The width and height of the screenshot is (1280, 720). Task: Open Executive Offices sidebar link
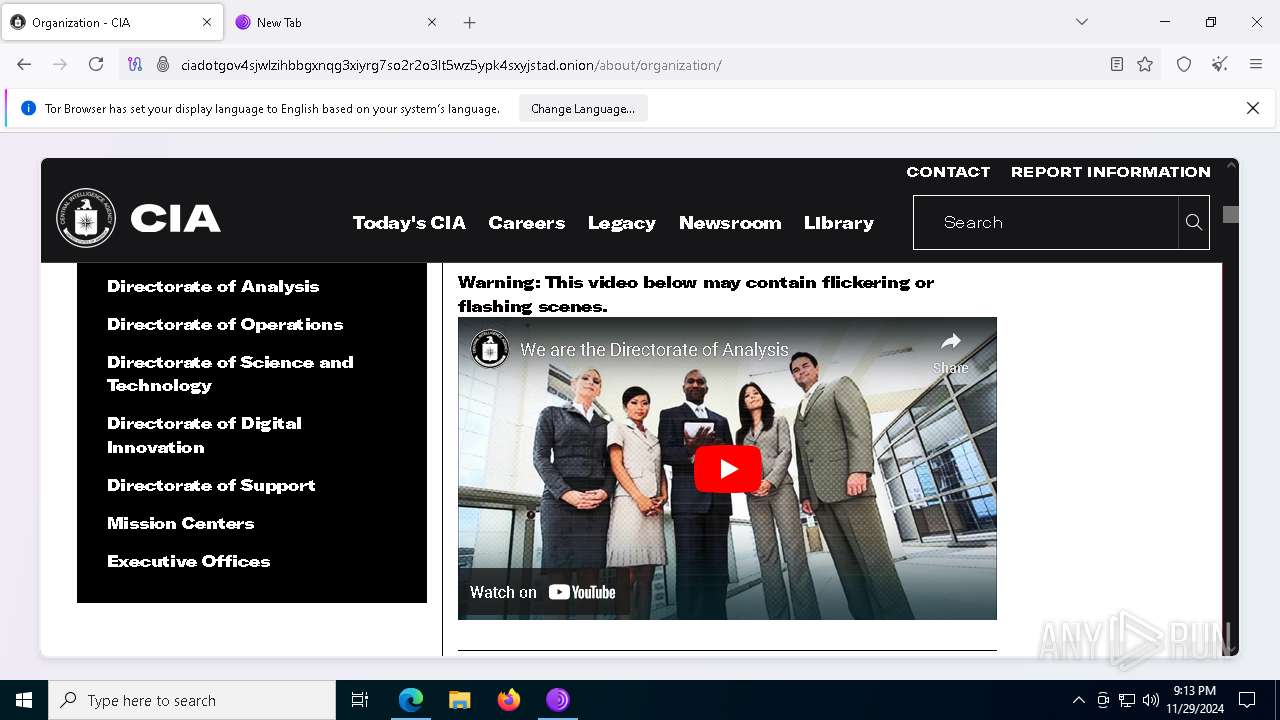click(188, 561)
